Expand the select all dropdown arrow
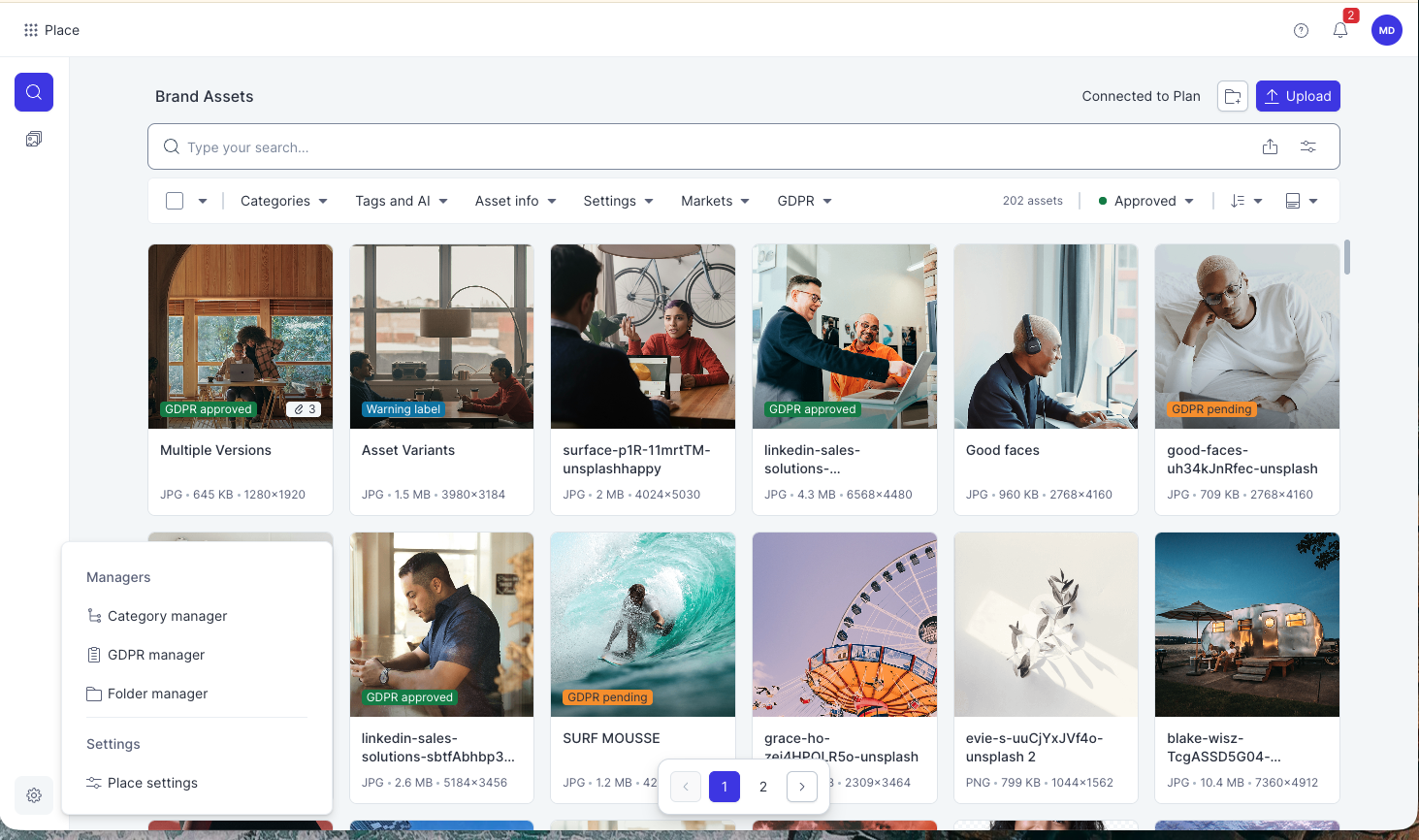This screenshot has height=840, width=1419. (x=203, y=201)
